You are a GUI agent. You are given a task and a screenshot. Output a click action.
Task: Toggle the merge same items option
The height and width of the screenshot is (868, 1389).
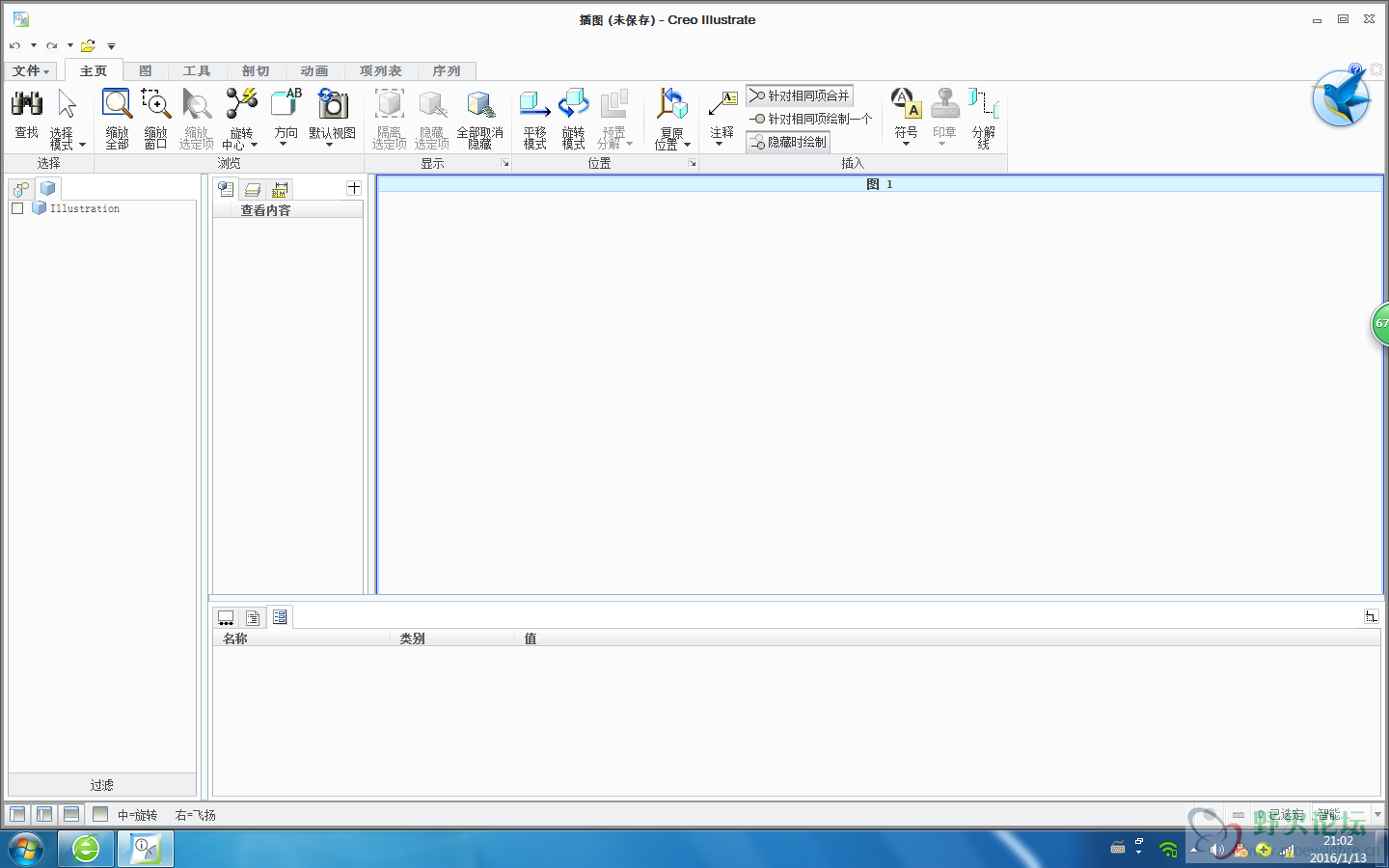pos(800,95)
